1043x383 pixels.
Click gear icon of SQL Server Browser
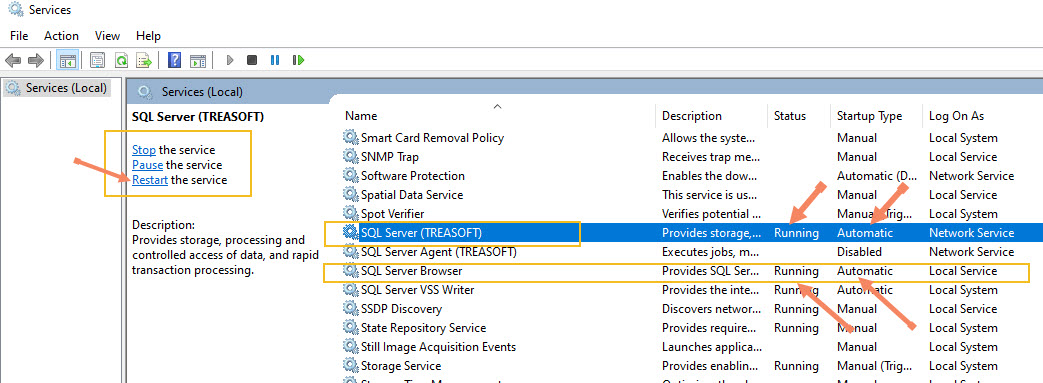pyautogui.click(x=350, y=271)
